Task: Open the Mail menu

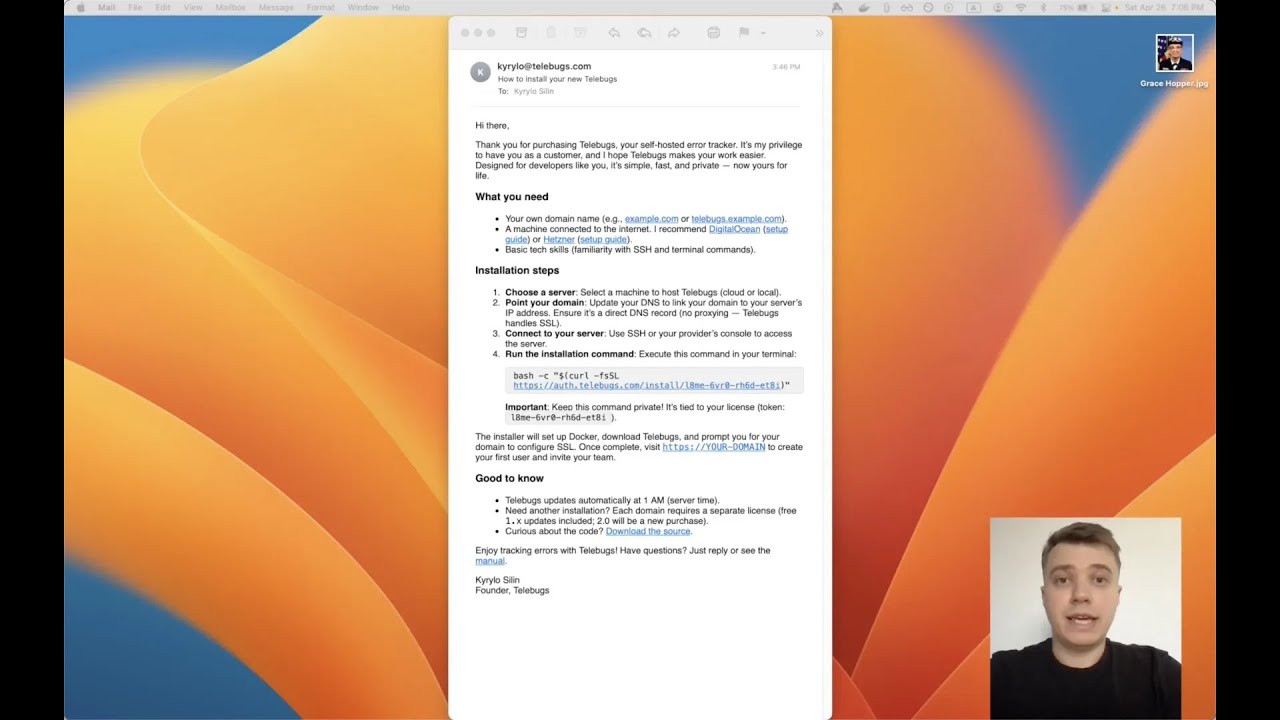Action: 106,7
